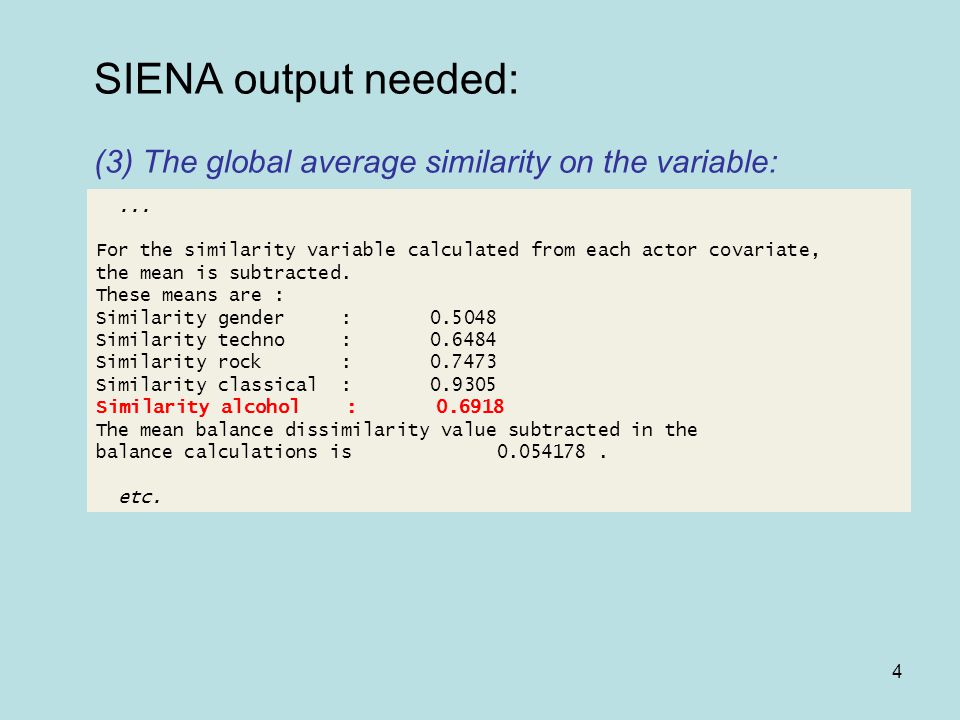Click the 'the mean is subtracted.' line
The image size is (960, 720).
click(223, 272)
